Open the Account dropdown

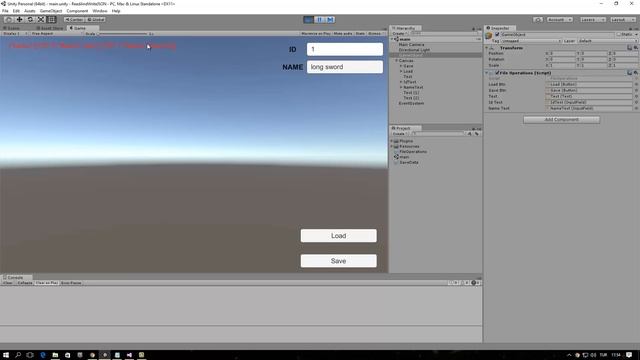[x=559, y=20]
